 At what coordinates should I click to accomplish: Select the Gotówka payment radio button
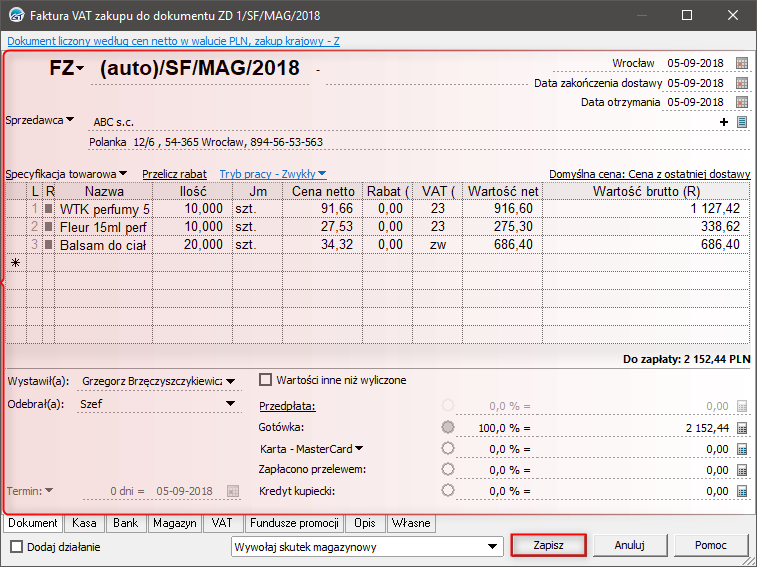point(448,427)
